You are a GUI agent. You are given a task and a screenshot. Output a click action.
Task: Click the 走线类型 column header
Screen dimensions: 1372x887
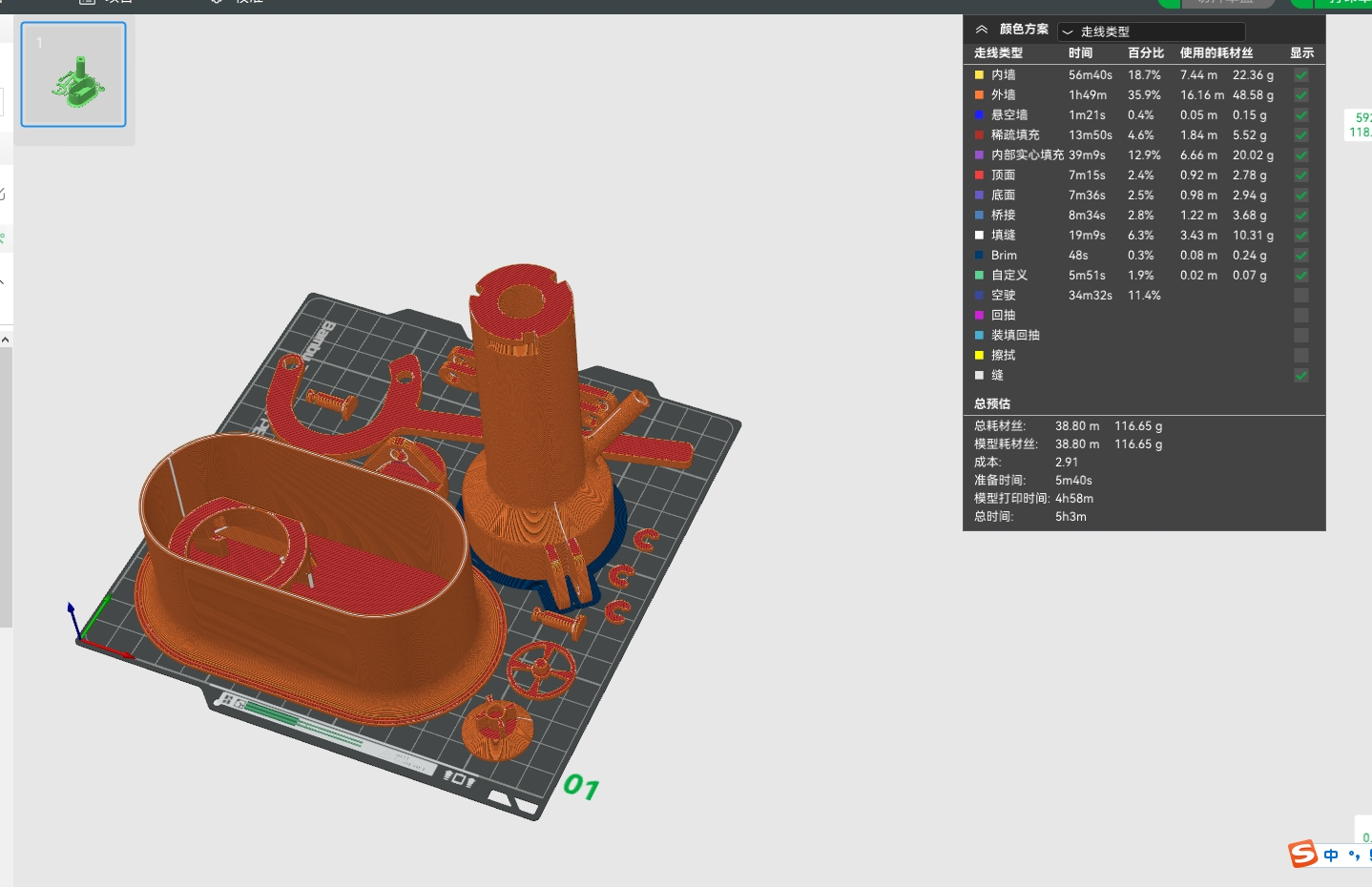point(998,53)
